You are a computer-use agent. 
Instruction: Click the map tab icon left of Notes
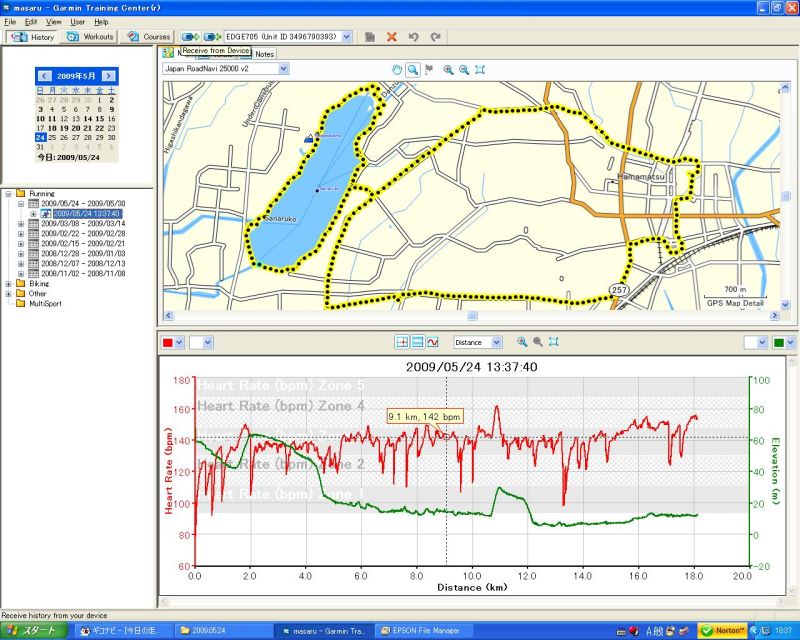pos(168,53)
